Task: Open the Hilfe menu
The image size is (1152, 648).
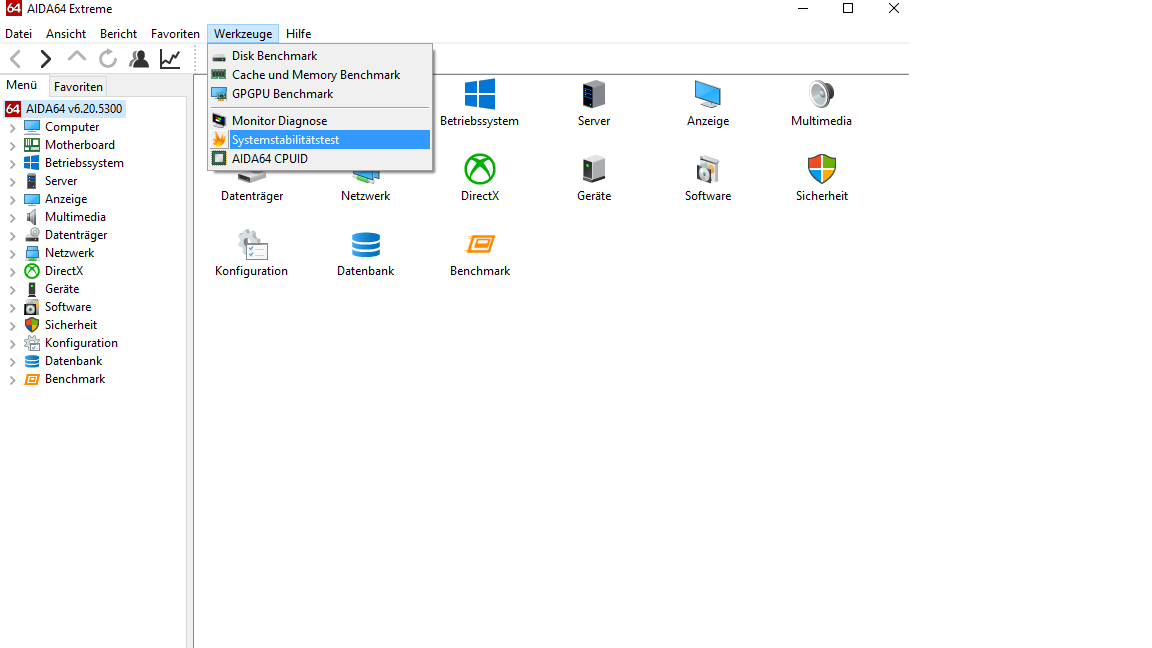Action: click(298, 34)
